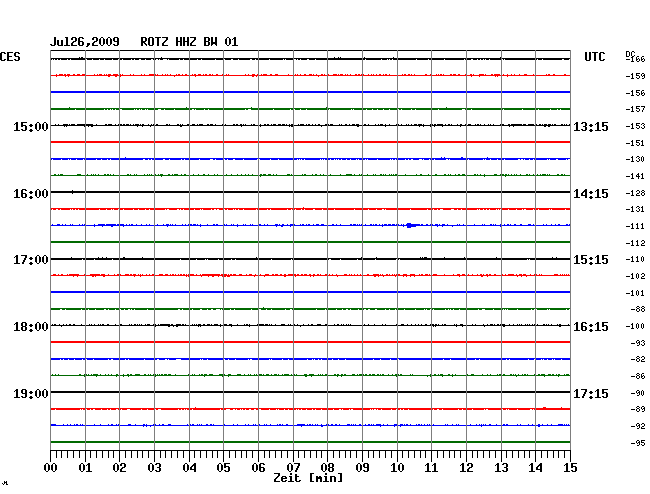Select the DC offset value -89
The image size is (650, 494).
click(638, 409)
